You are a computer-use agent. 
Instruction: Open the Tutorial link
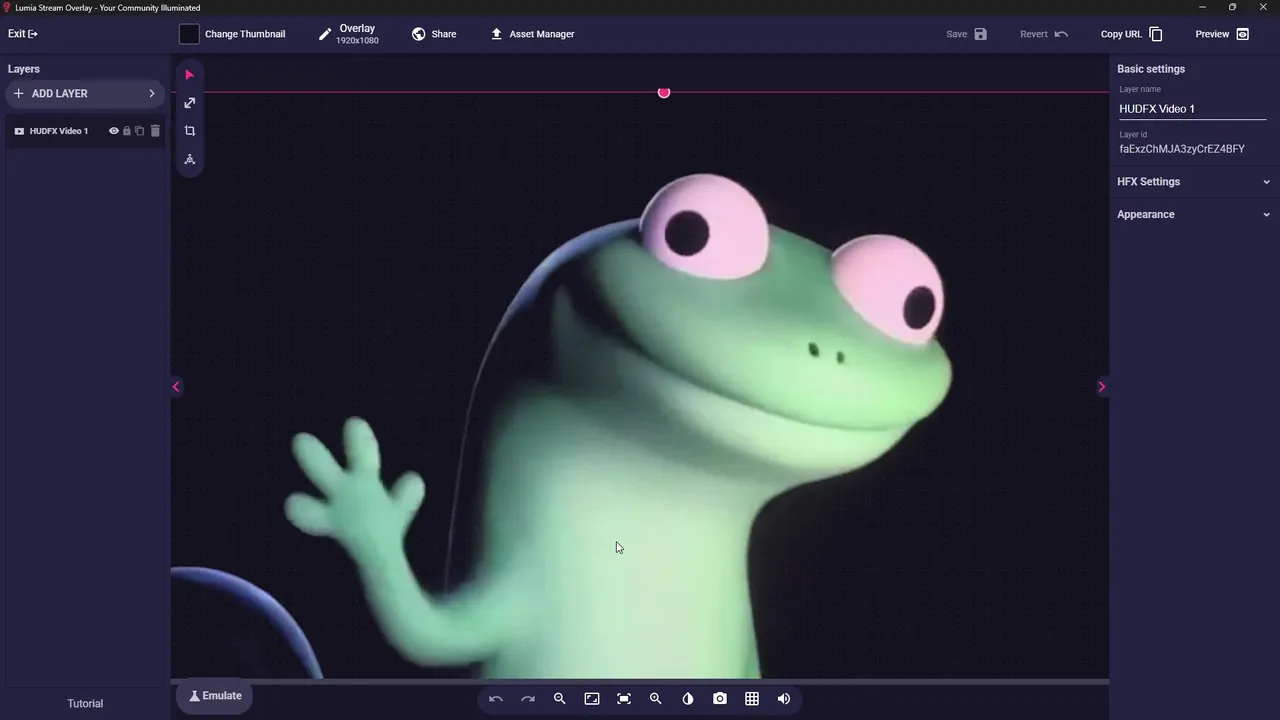(x=85, y=704)
